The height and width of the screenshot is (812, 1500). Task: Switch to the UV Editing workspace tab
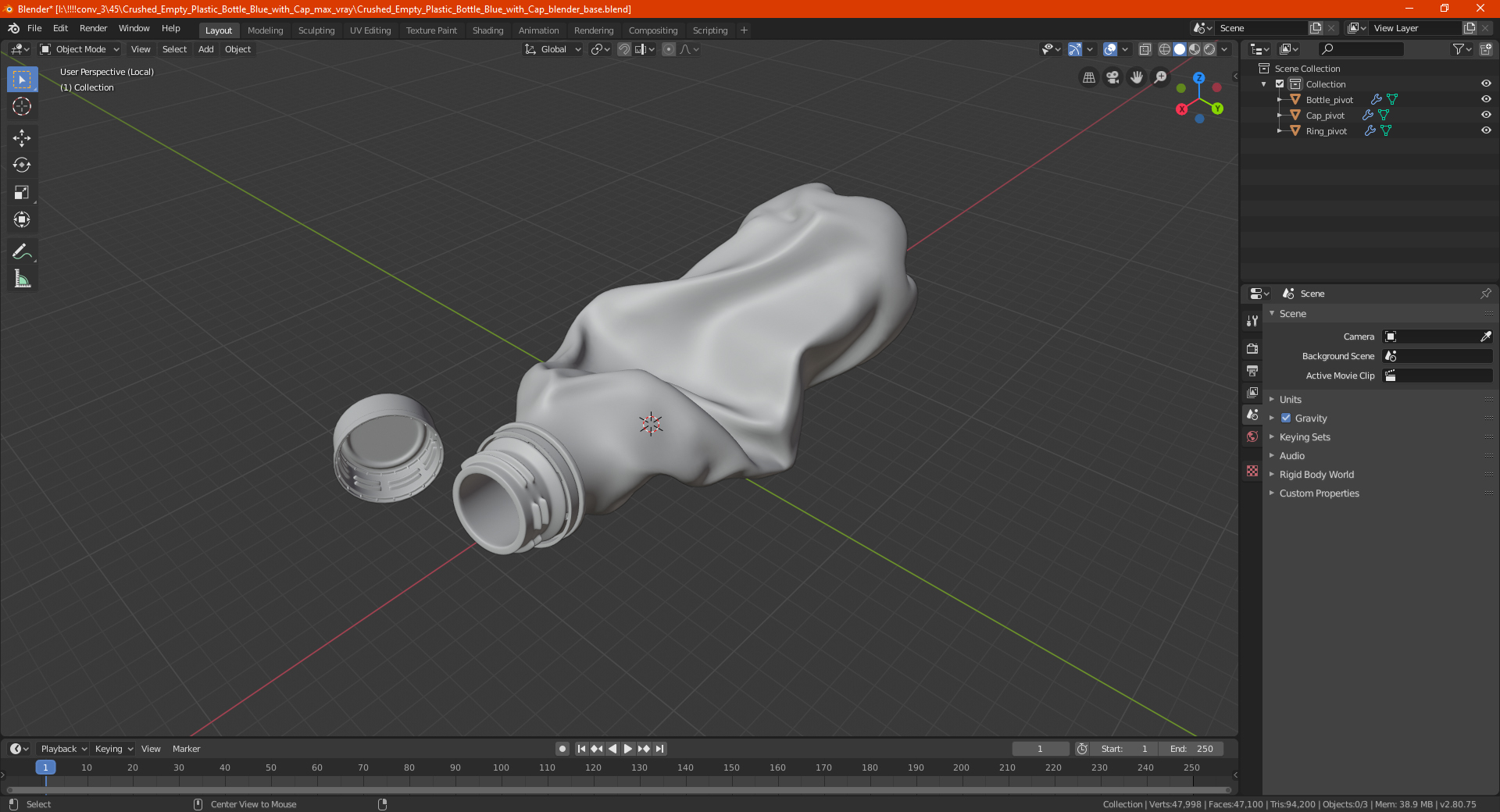coord(370,30)
